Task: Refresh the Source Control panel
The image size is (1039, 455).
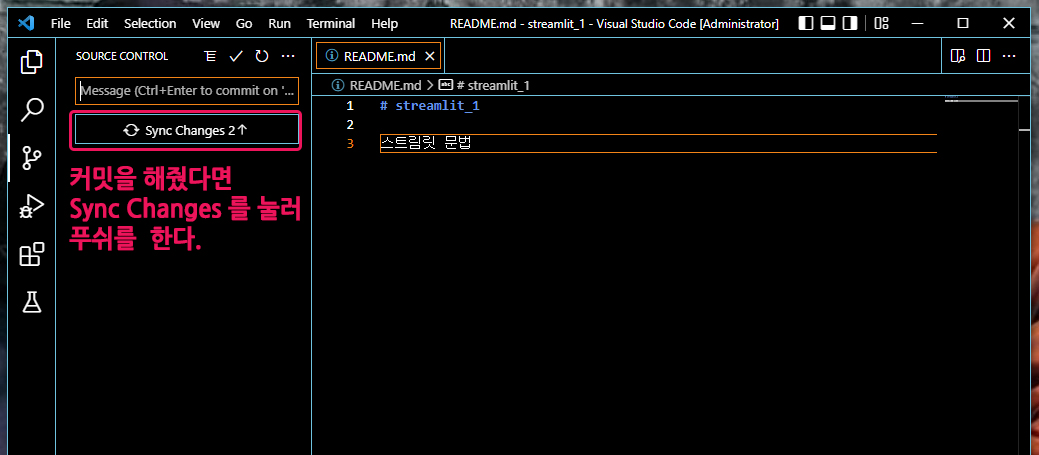Action: 262,56
